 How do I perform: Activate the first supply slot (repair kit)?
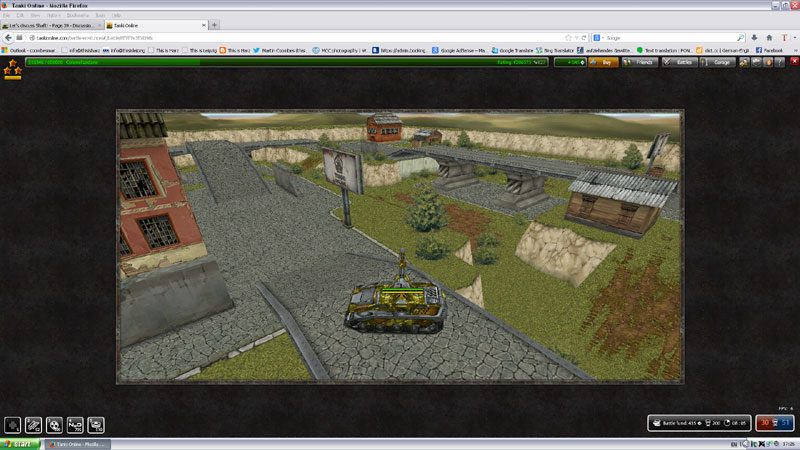(12, 424)
